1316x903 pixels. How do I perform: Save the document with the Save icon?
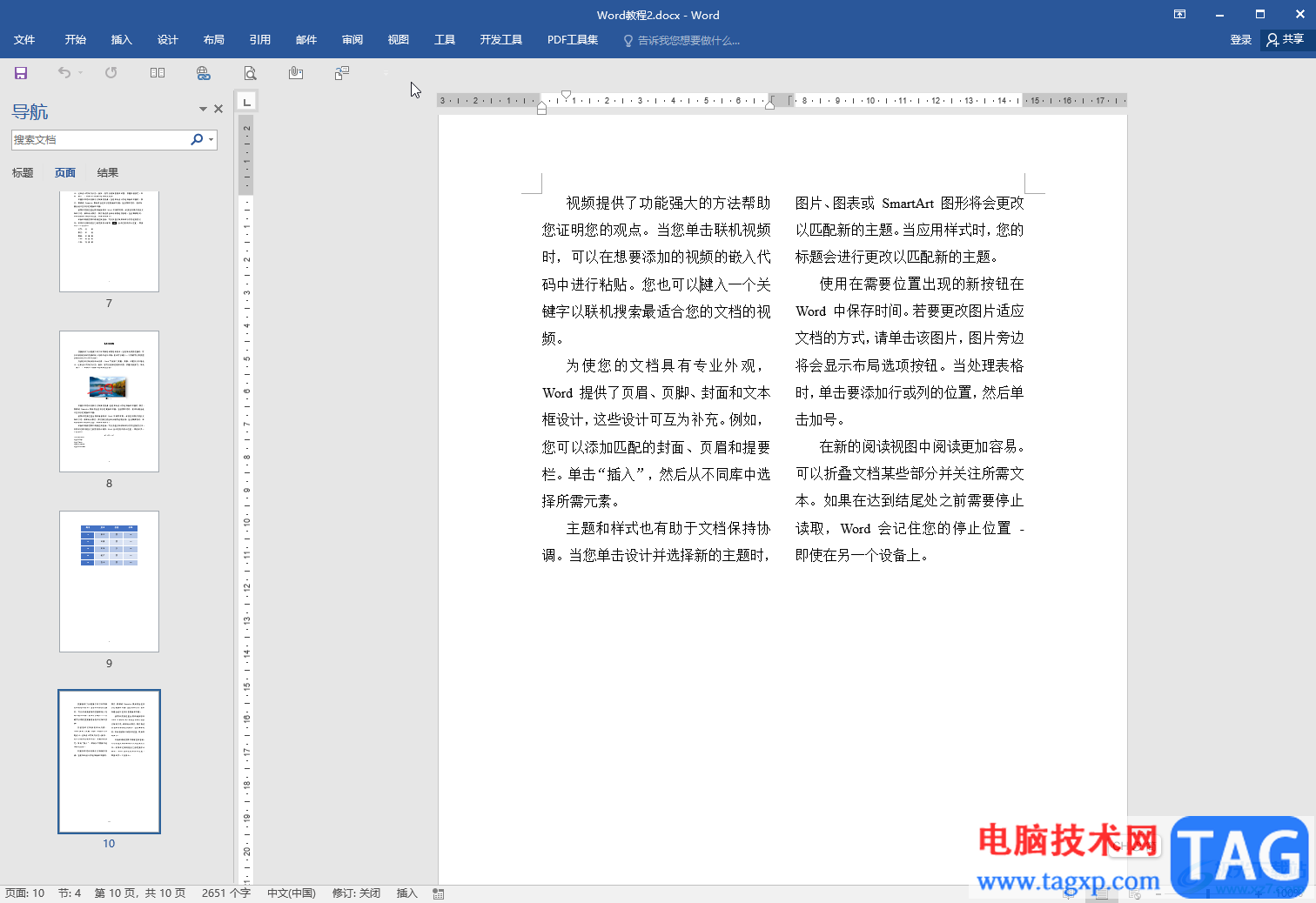21,73
